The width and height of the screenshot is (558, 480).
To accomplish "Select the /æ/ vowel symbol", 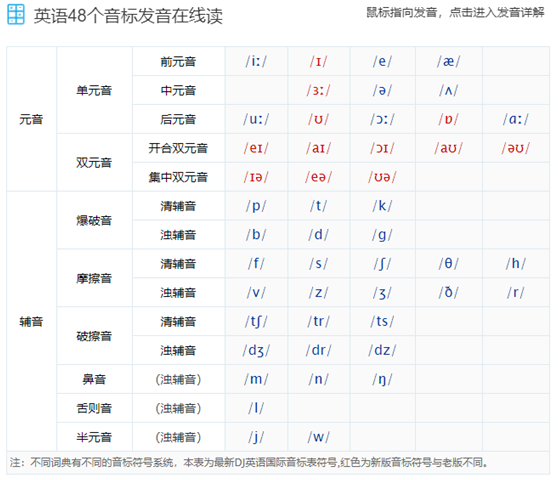I will point(448,62).
